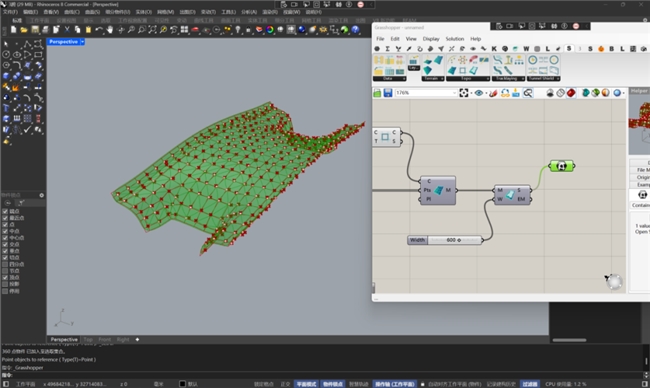Expand the Topo component panel
The image size is (650, 388).
pyautogui.click(x=468, y=78)
